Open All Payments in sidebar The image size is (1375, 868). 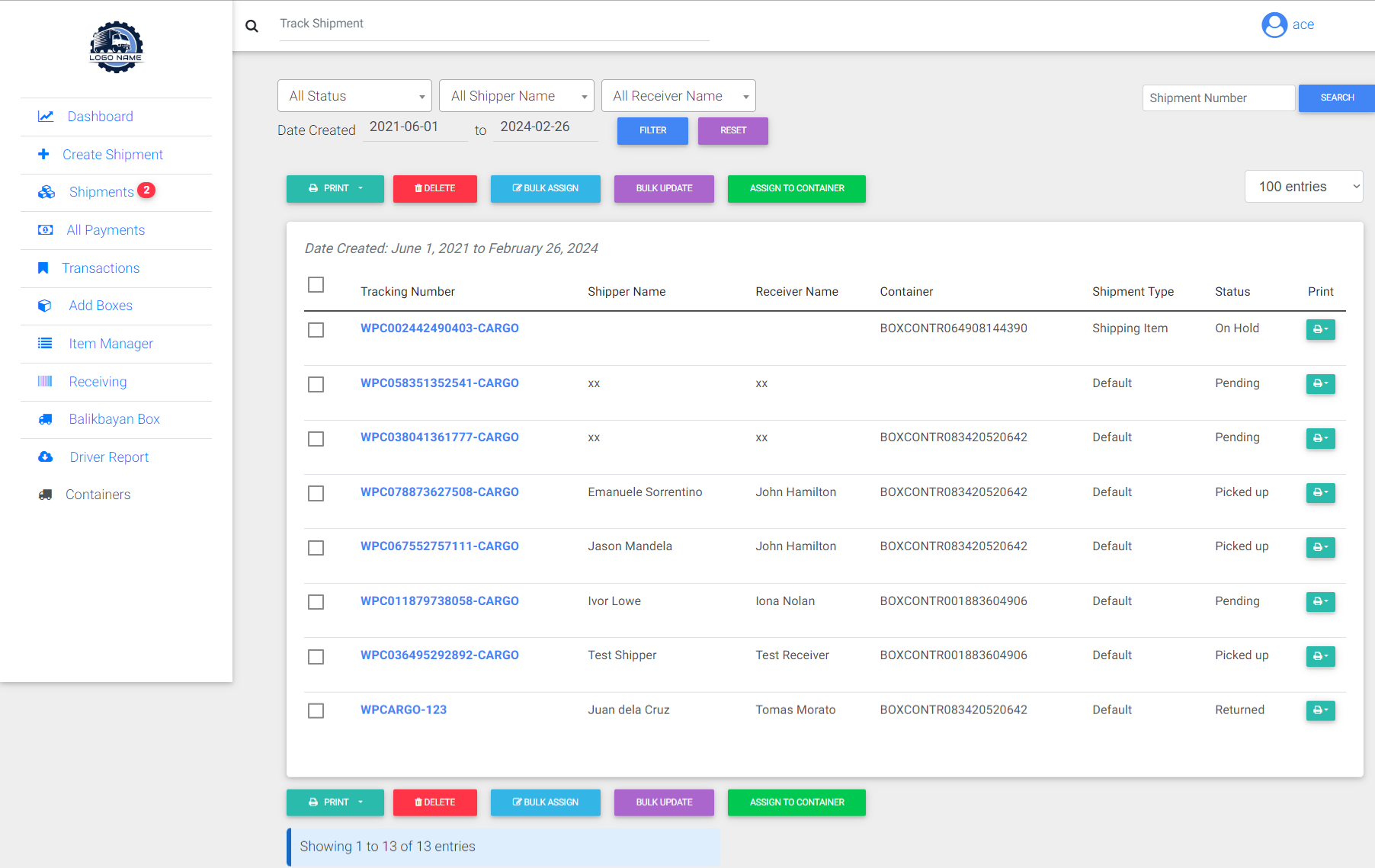(x=105, y=230)
